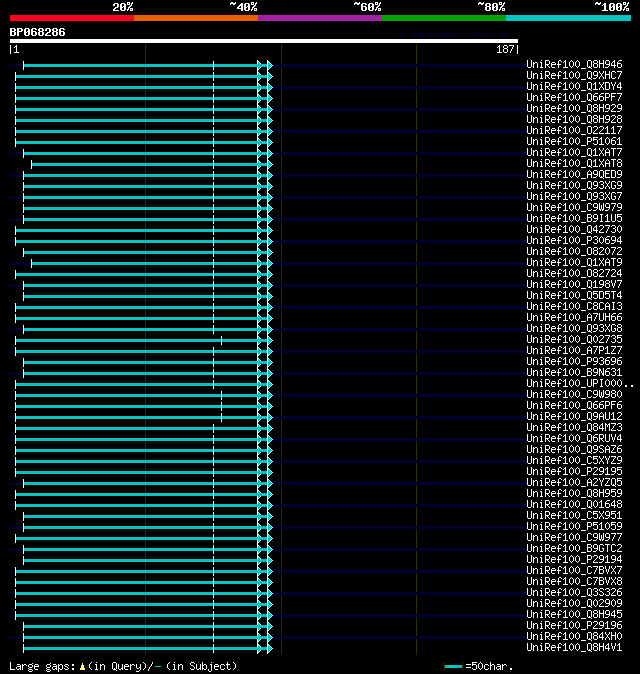The image size is (640, 674).
Task: Click the purple ~60% color legend segment
Action: pyautogui.click(x=320, y=18)
